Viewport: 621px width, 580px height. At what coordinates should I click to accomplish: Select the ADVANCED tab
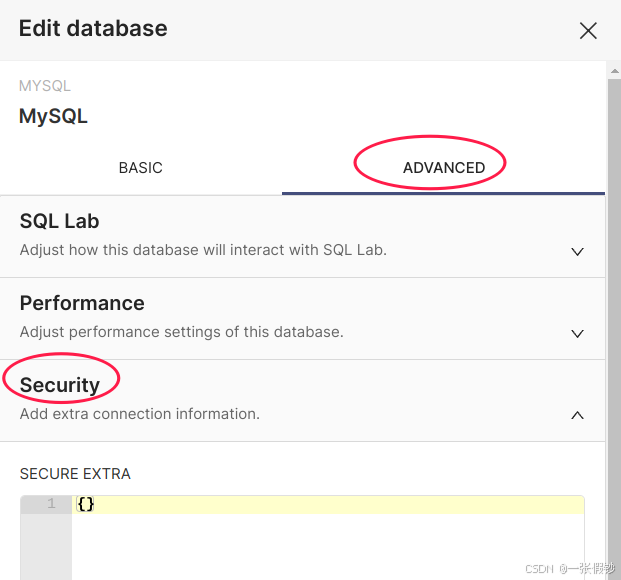pyautogui.click(x=444, y=168)
